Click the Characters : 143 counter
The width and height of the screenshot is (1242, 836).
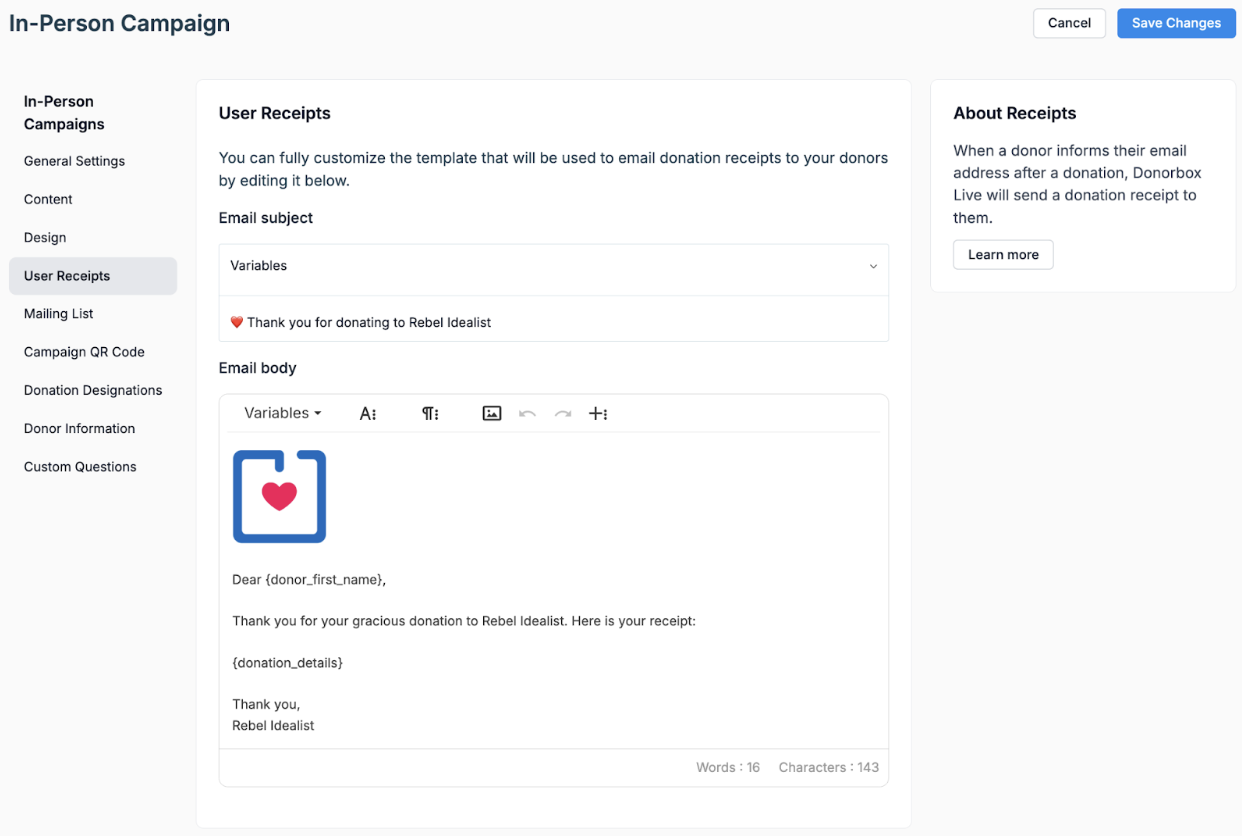[x=829, y=767]
